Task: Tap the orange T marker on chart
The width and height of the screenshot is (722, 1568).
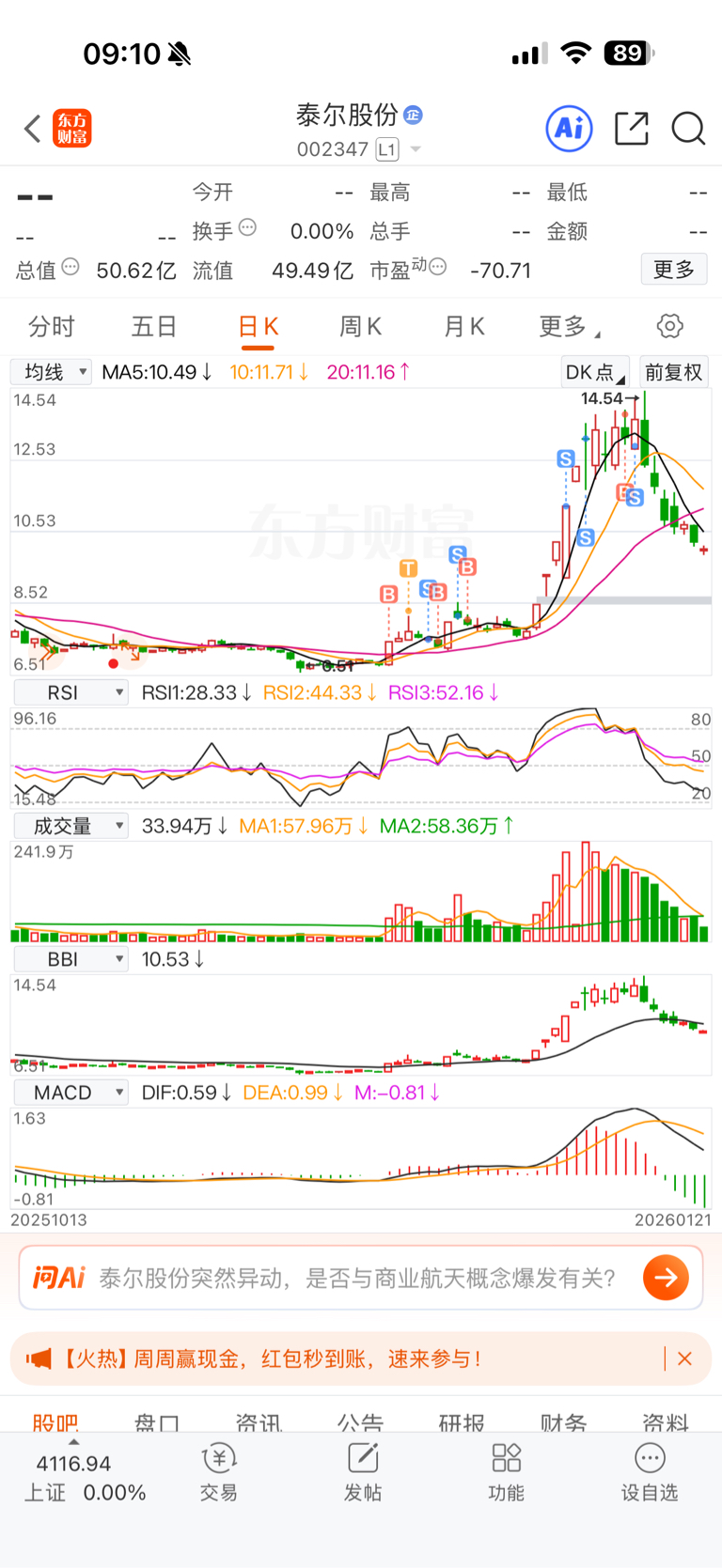Action: click(x=408, y=568)
